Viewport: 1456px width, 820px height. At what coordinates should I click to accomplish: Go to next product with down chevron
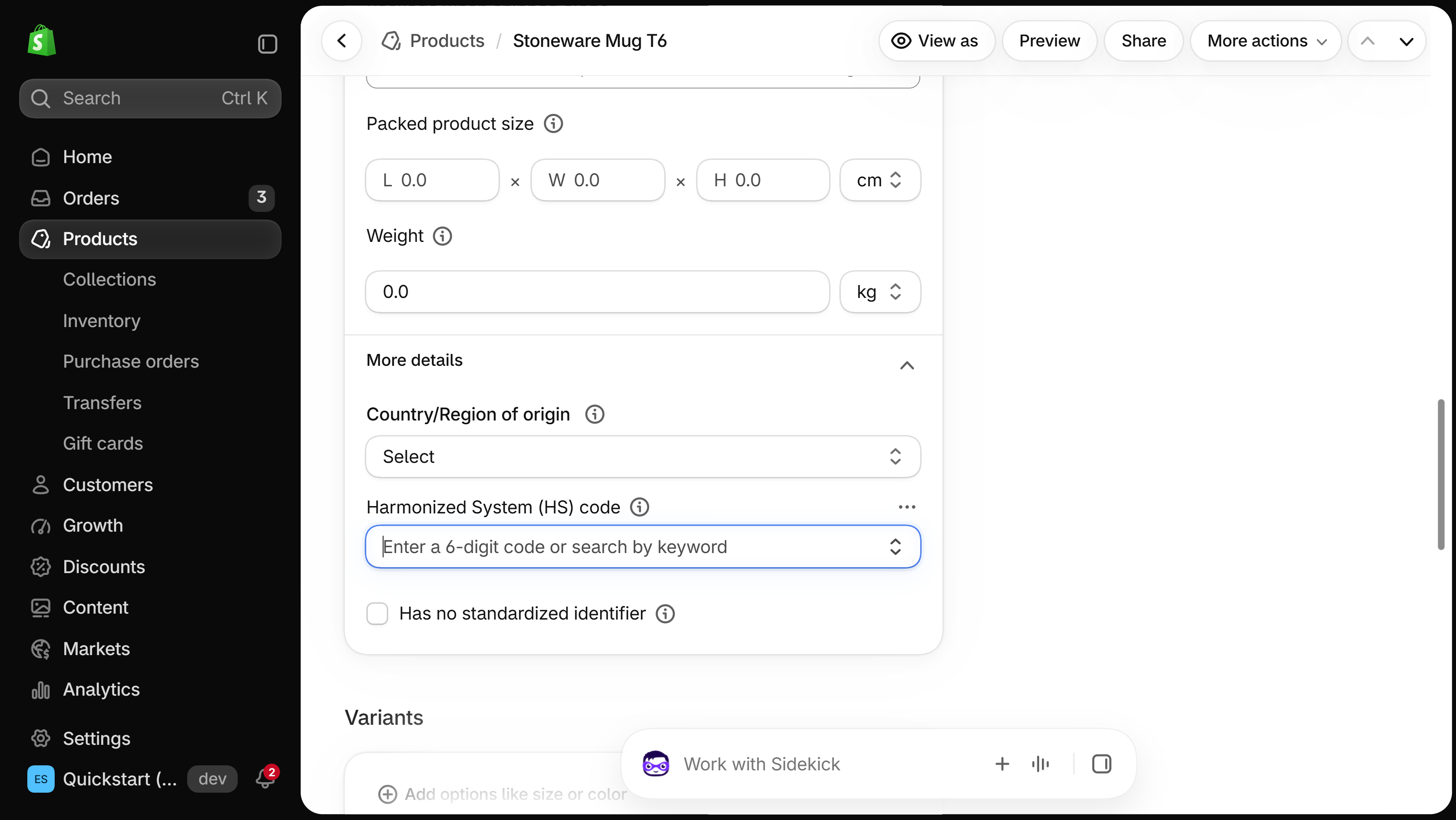[1406, 41]
